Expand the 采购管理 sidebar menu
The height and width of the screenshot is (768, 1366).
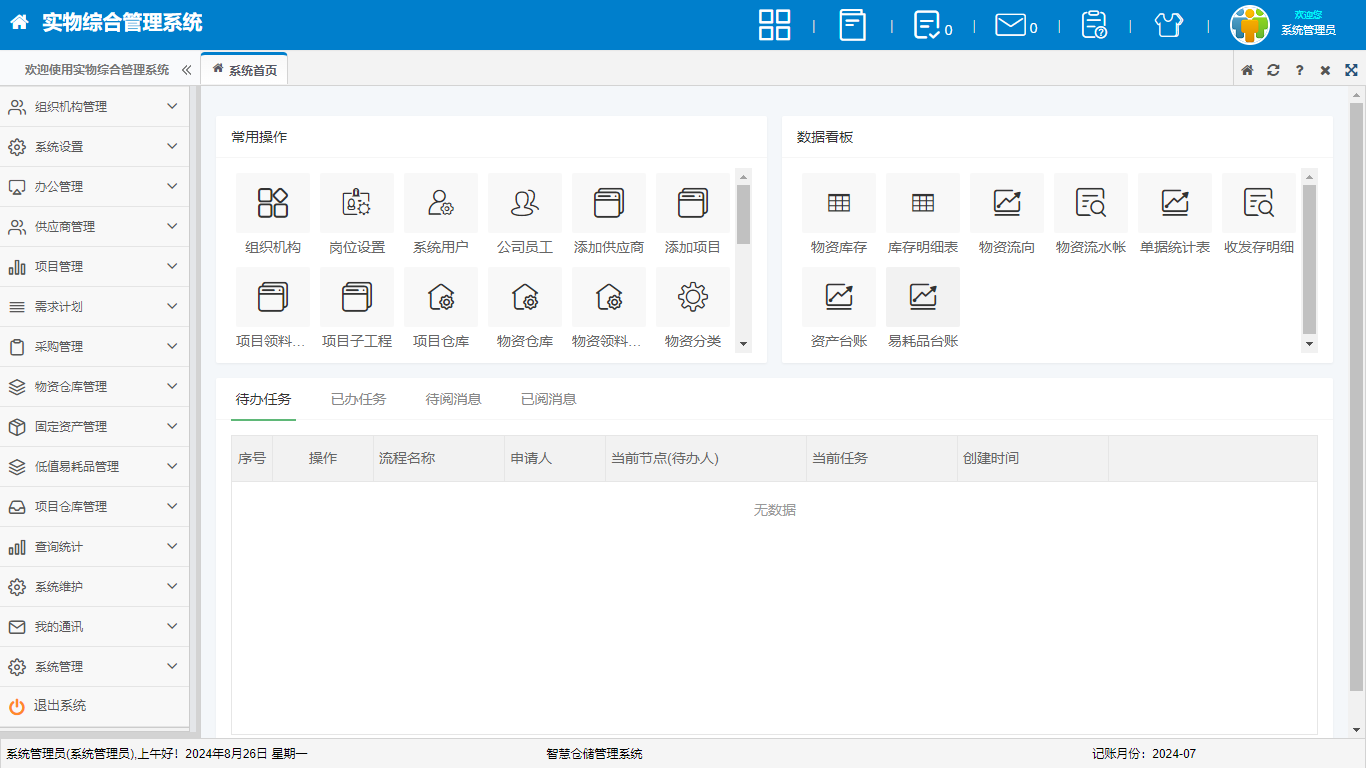click(x=94, y=347)
